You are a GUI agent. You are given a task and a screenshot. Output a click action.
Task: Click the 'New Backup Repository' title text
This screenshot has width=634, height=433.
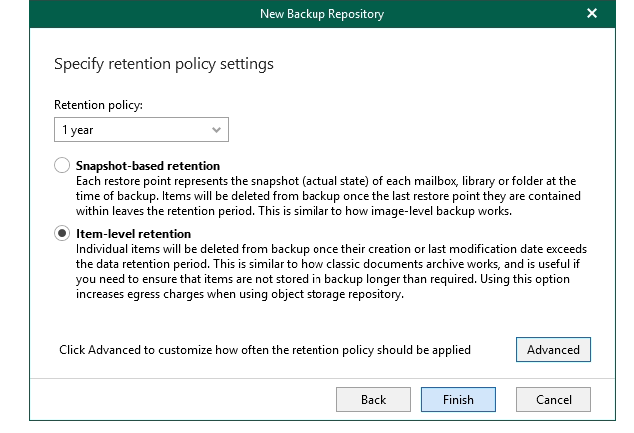click(x=322, y=14)
